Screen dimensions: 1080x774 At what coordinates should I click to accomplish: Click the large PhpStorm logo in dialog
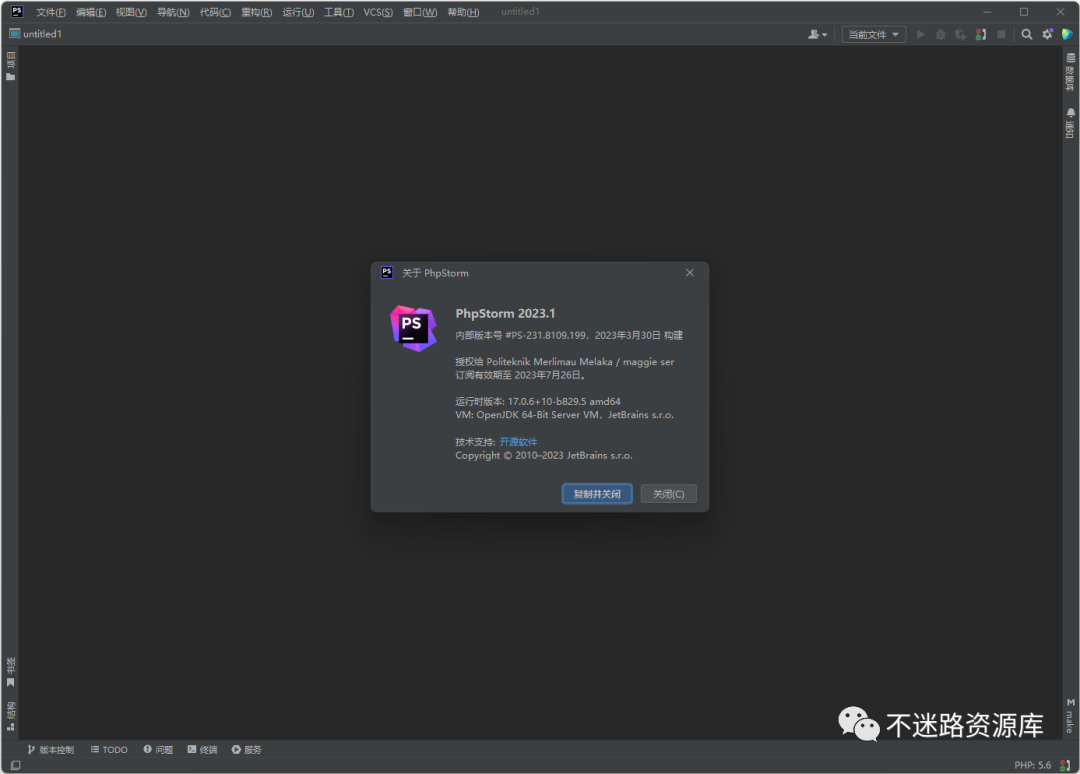coord(413,328)
